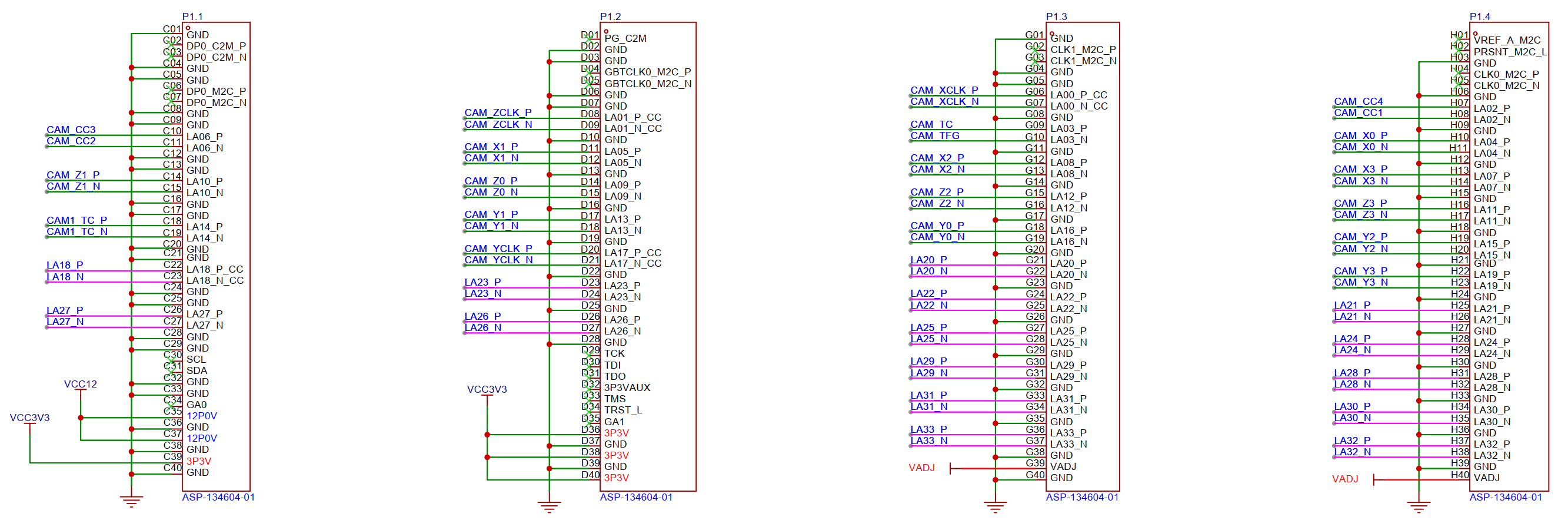Click the VREF_A_M2C pin name
The height and width of the screenshot is (520, 1568).
click(1507, 40)
